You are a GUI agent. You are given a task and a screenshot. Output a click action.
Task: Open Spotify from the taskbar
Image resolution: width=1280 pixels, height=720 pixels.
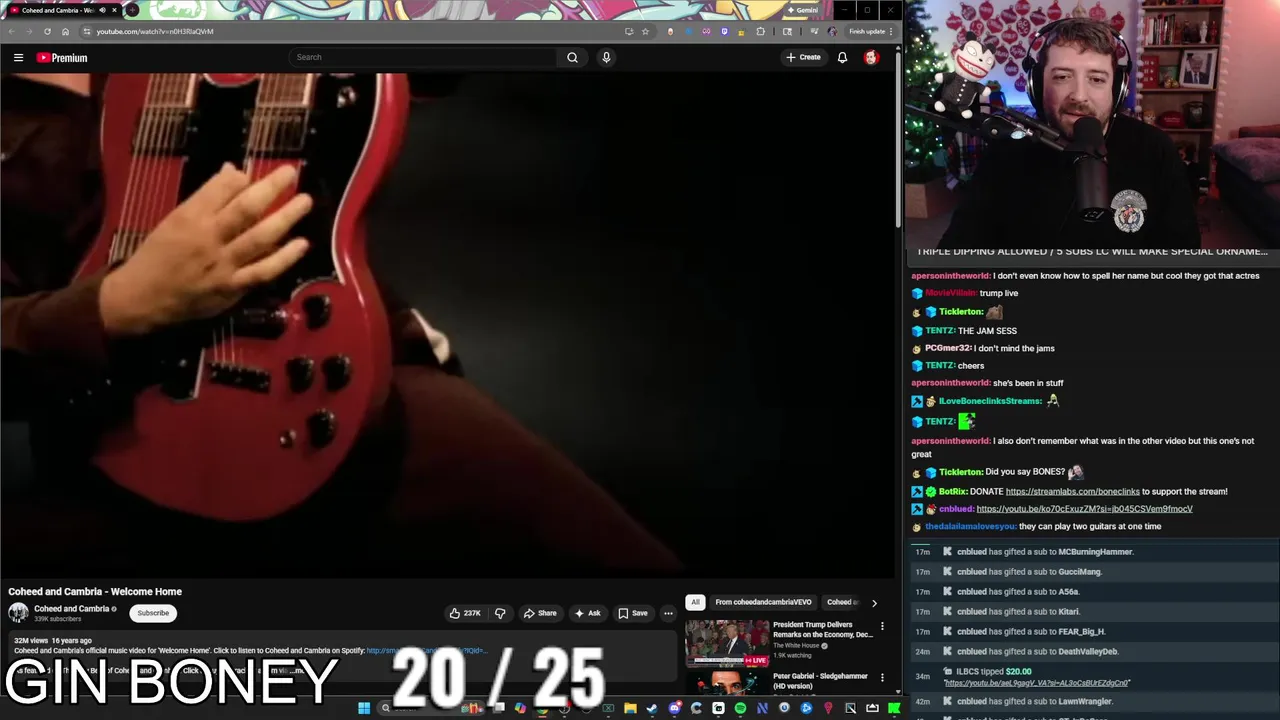740,708
